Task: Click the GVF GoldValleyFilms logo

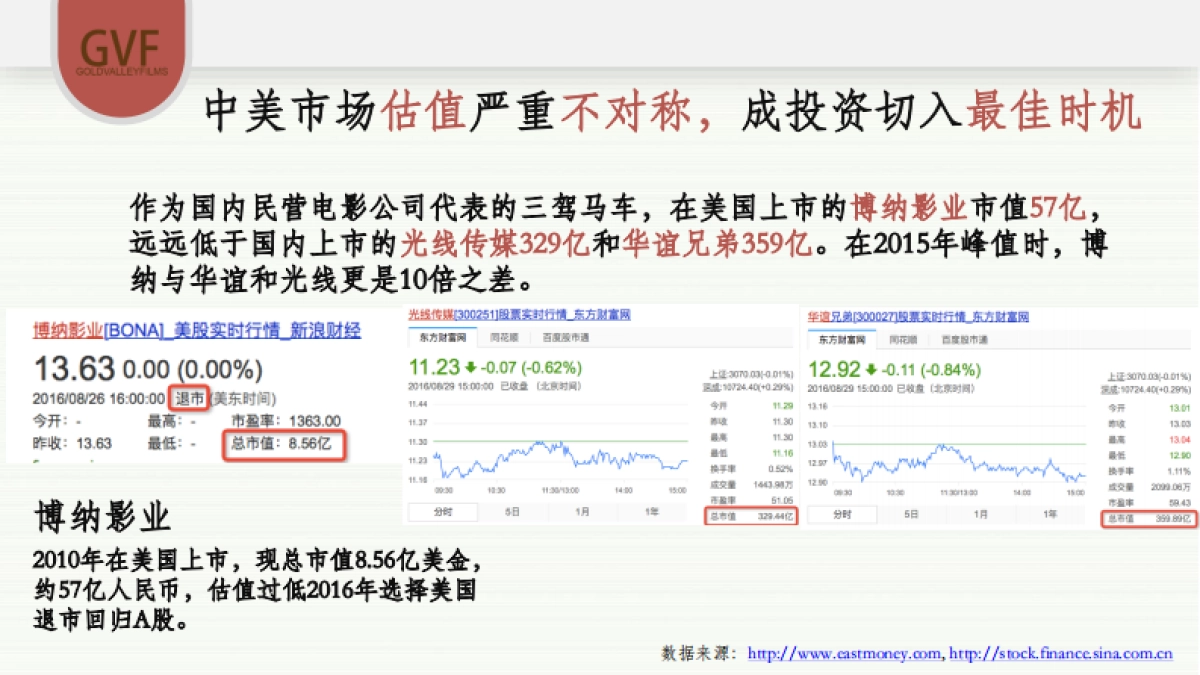Action: tap(120, 45)
